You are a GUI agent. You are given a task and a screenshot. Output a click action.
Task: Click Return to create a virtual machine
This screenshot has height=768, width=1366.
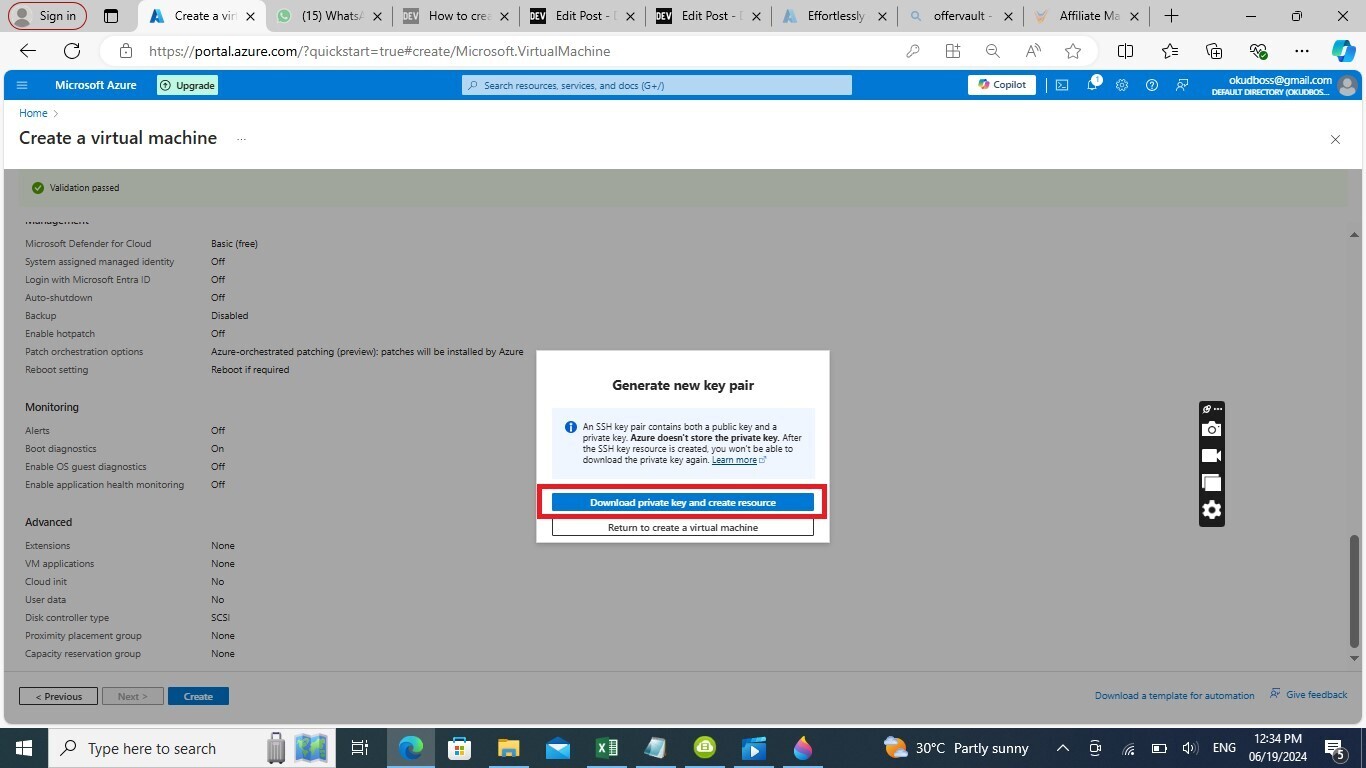tap(683, 527)
